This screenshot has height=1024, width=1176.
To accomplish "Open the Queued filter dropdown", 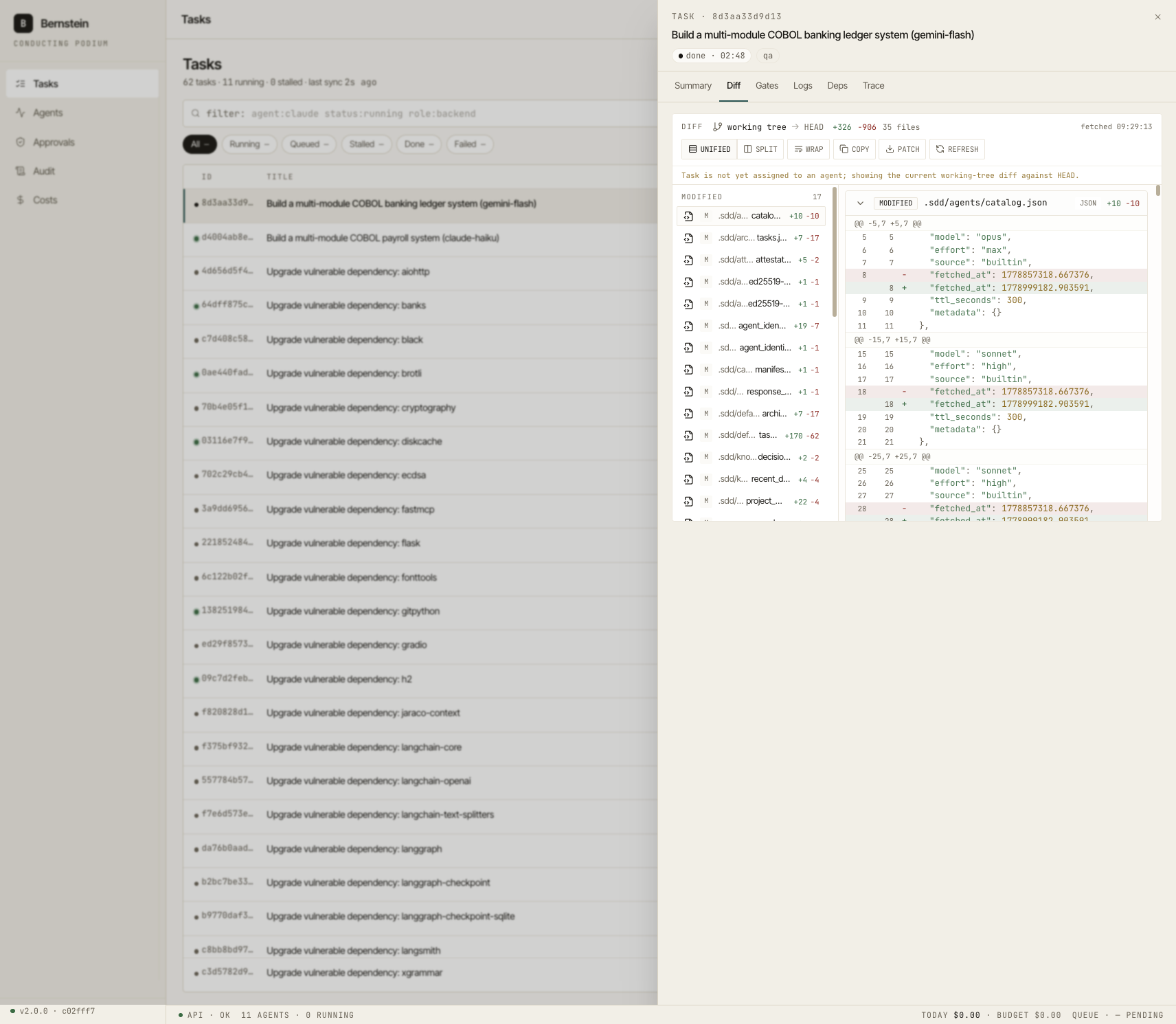I will tap(308, 144).
